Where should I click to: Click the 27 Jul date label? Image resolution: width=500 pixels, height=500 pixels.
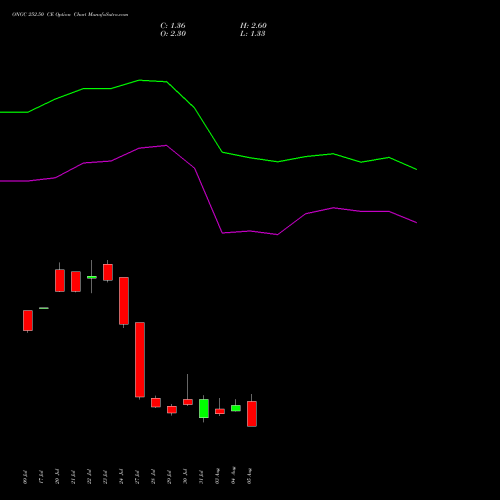tap(138, 477)
